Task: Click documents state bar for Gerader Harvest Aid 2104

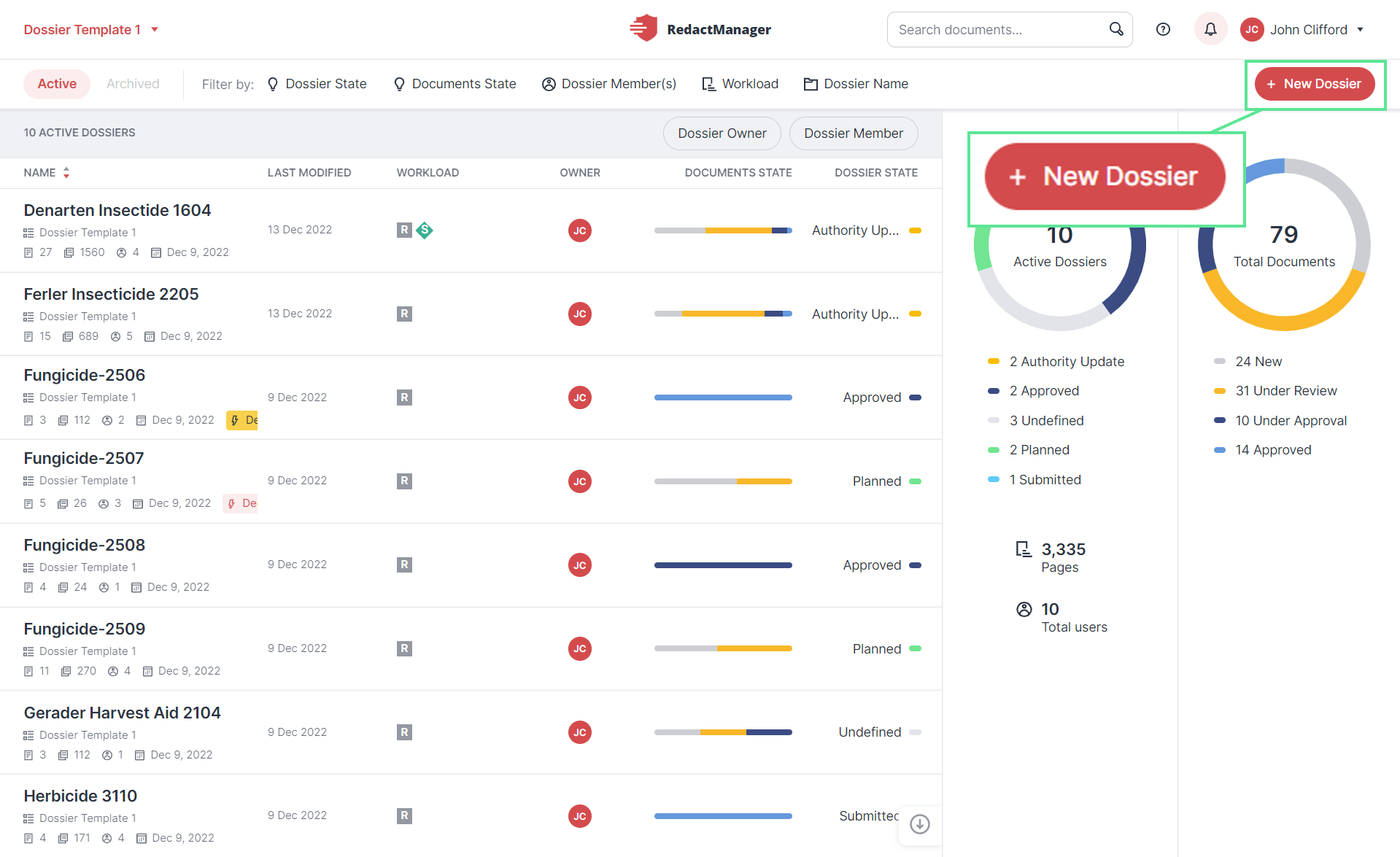Action: point(723,732)
